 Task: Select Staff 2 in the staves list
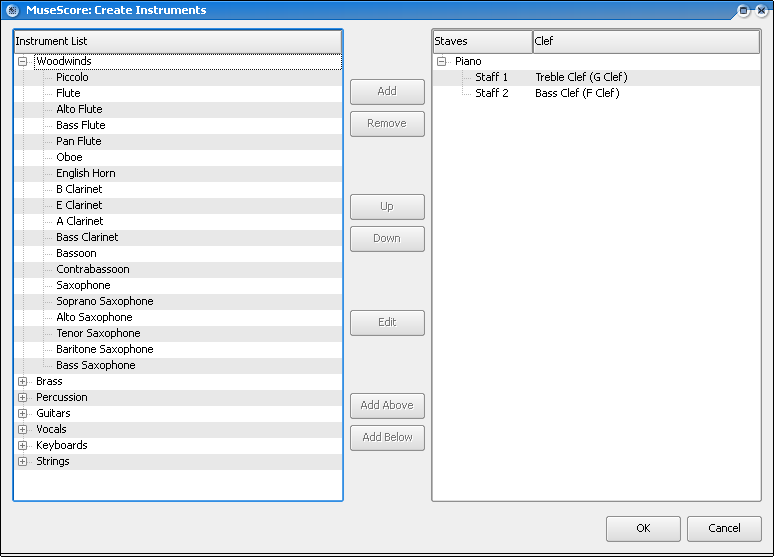(491, 93)
